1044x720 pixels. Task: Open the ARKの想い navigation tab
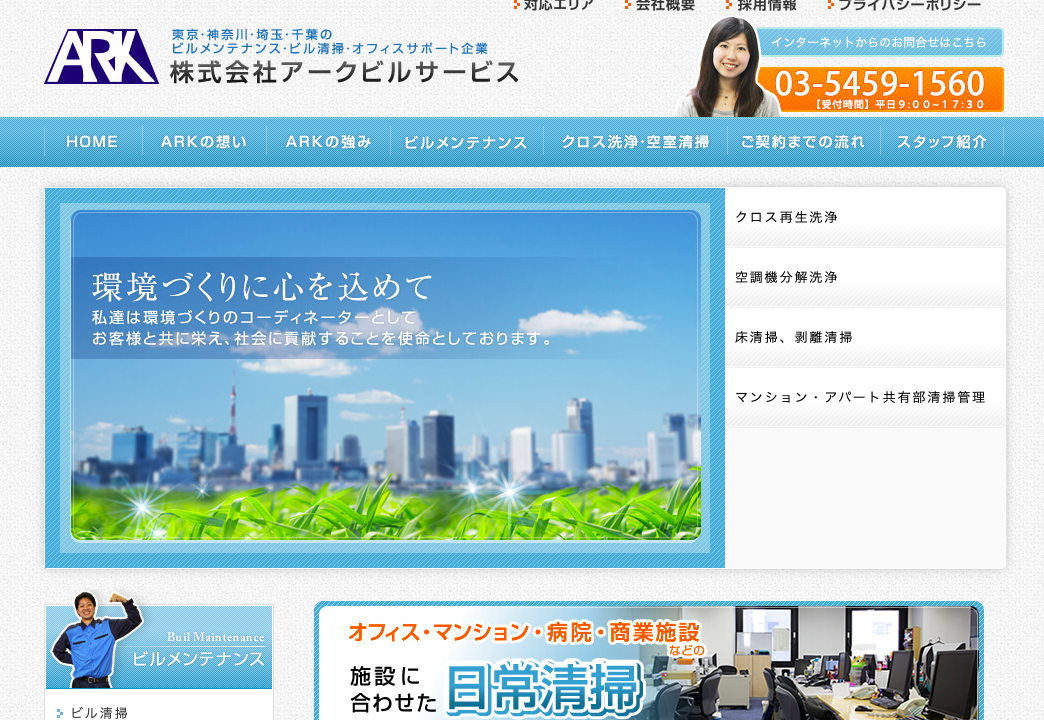pyautogui.click(x=202, y=142)
